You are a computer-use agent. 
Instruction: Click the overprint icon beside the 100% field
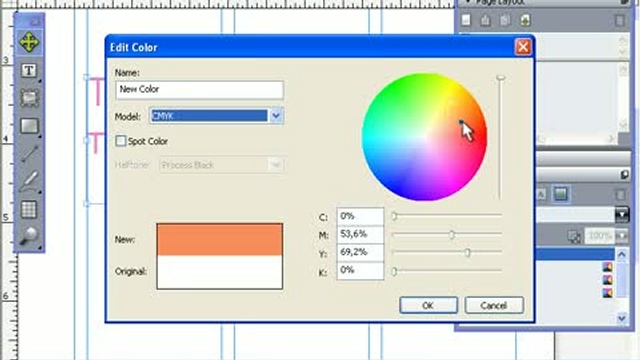point(573,236)
